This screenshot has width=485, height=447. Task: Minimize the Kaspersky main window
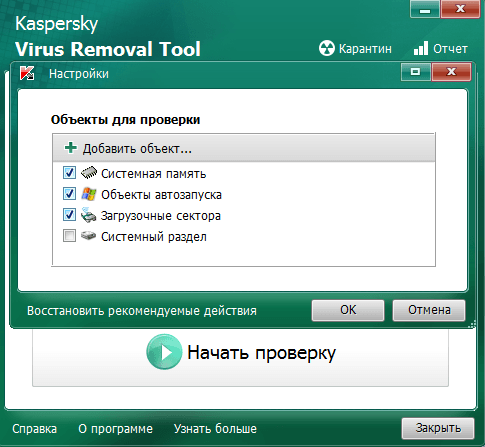pos(425,9)
